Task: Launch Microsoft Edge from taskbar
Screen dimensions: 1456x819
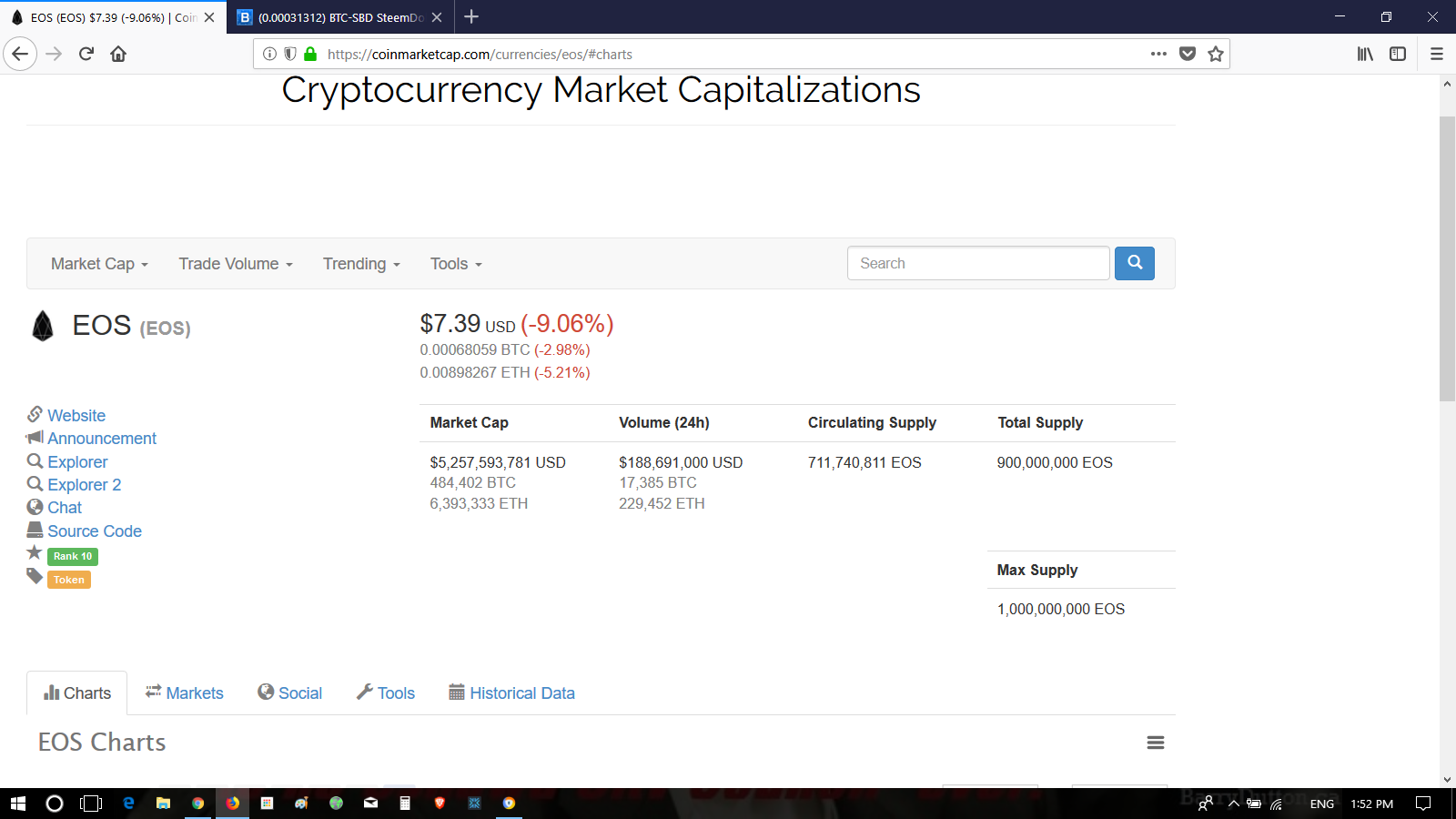Action: 128,804
